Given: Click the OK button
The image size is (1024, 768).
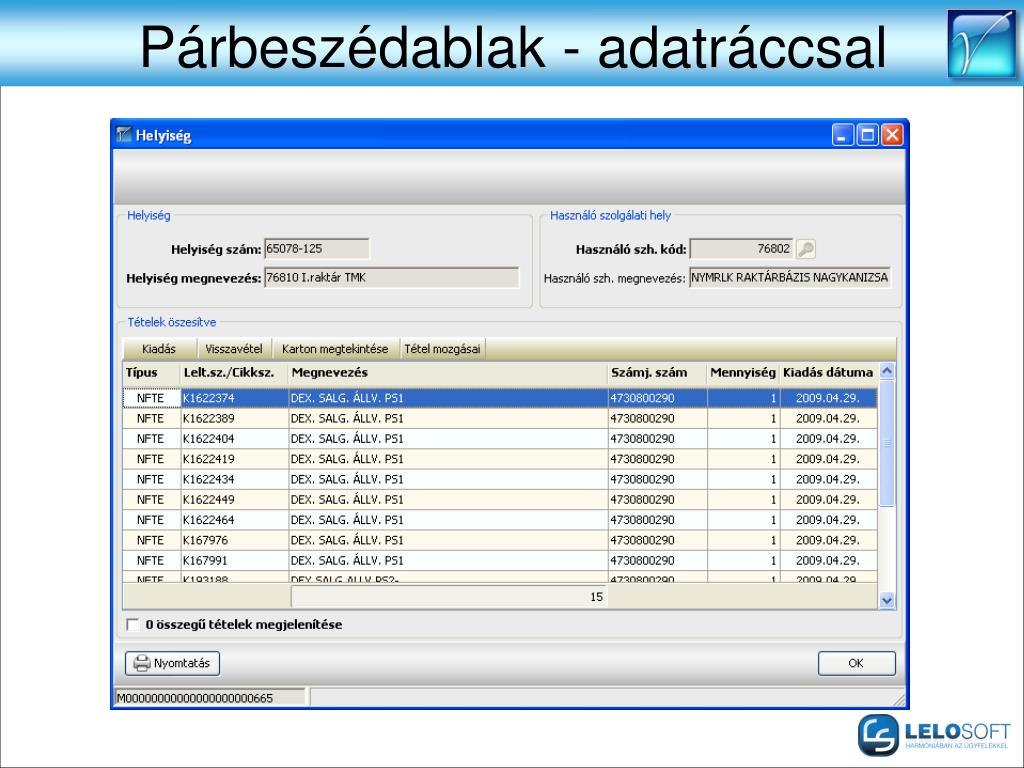Looking at the screenshot, I should pyautogui.click(x=856, y=664).
